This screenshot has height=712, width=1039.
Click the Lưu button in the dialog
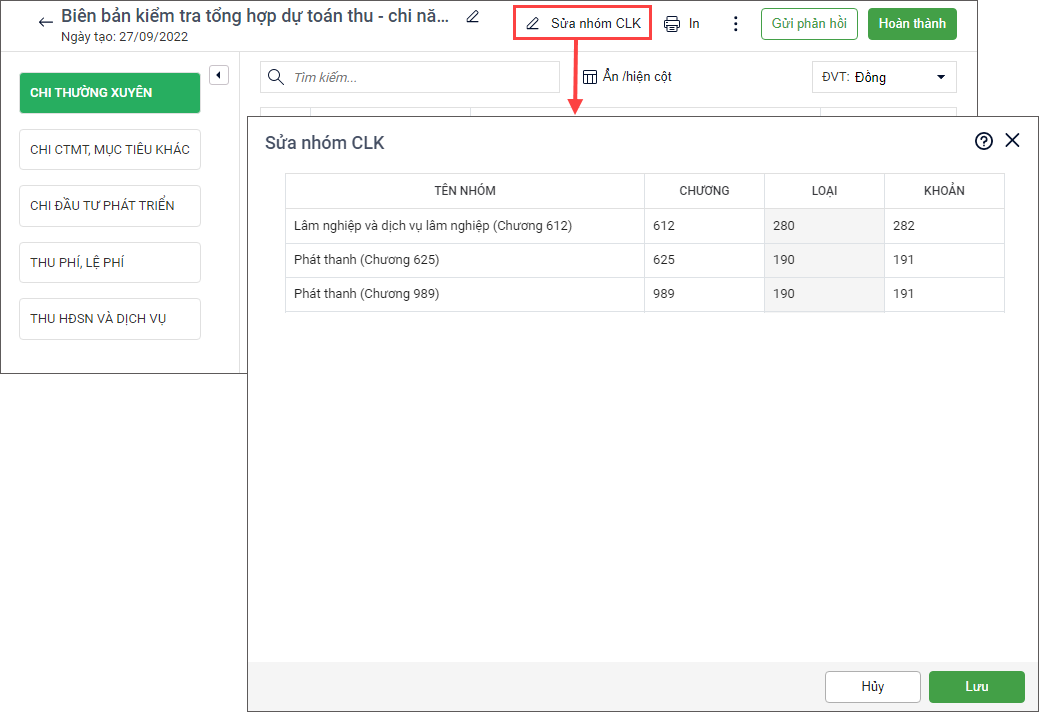coord(976,687)
